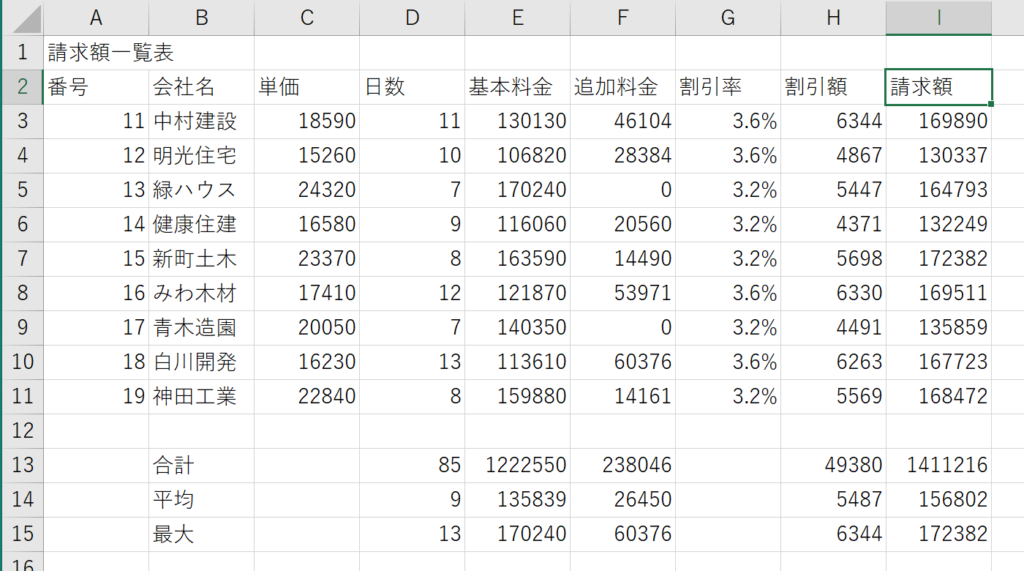Click company cell 明光住宅

click(x=201, y=155)
